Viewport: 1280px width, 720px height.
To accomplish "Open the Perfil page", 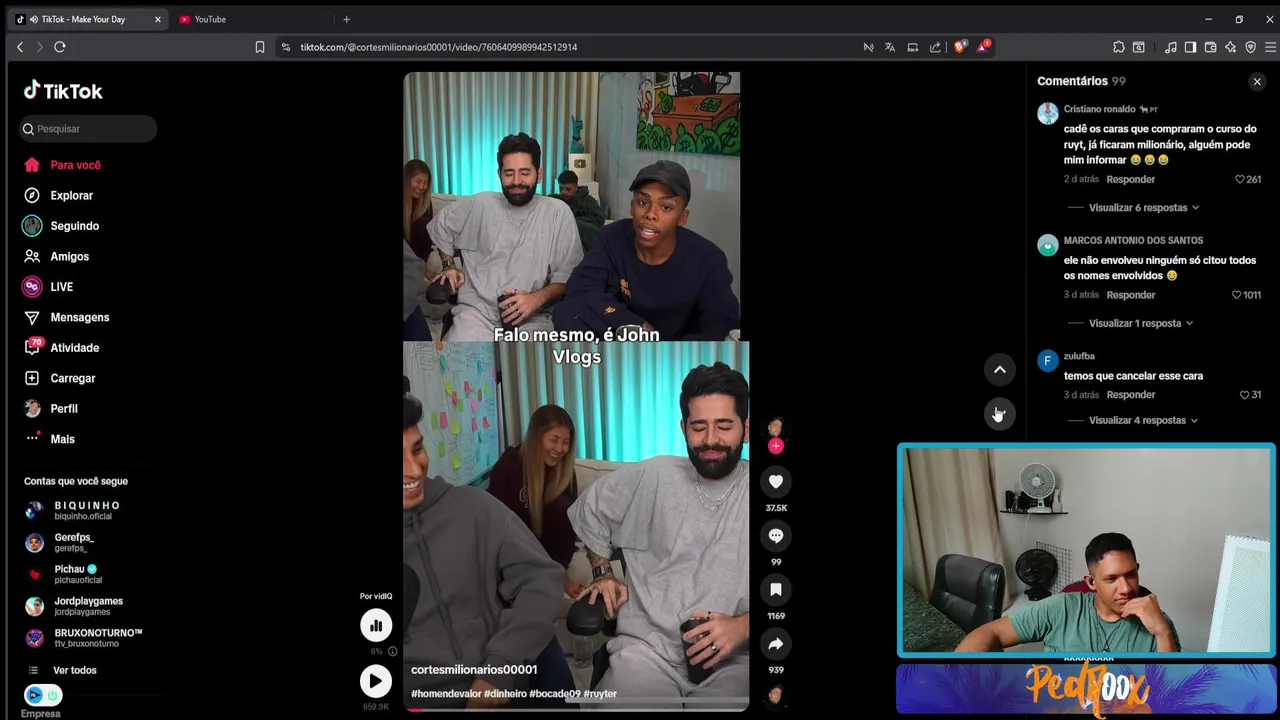I will 50,409.
